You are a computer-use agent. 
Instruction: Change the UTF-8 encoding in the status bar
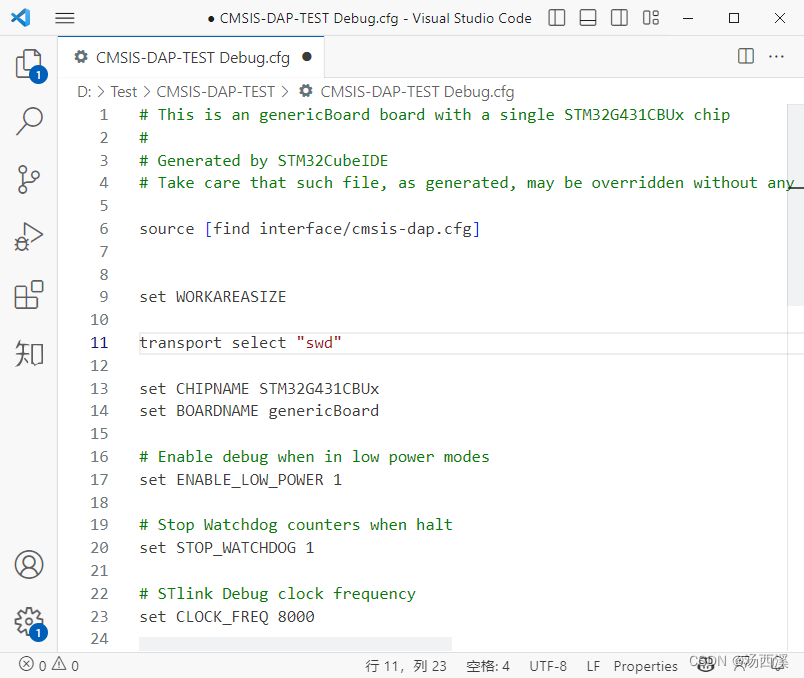pos(548,665)
